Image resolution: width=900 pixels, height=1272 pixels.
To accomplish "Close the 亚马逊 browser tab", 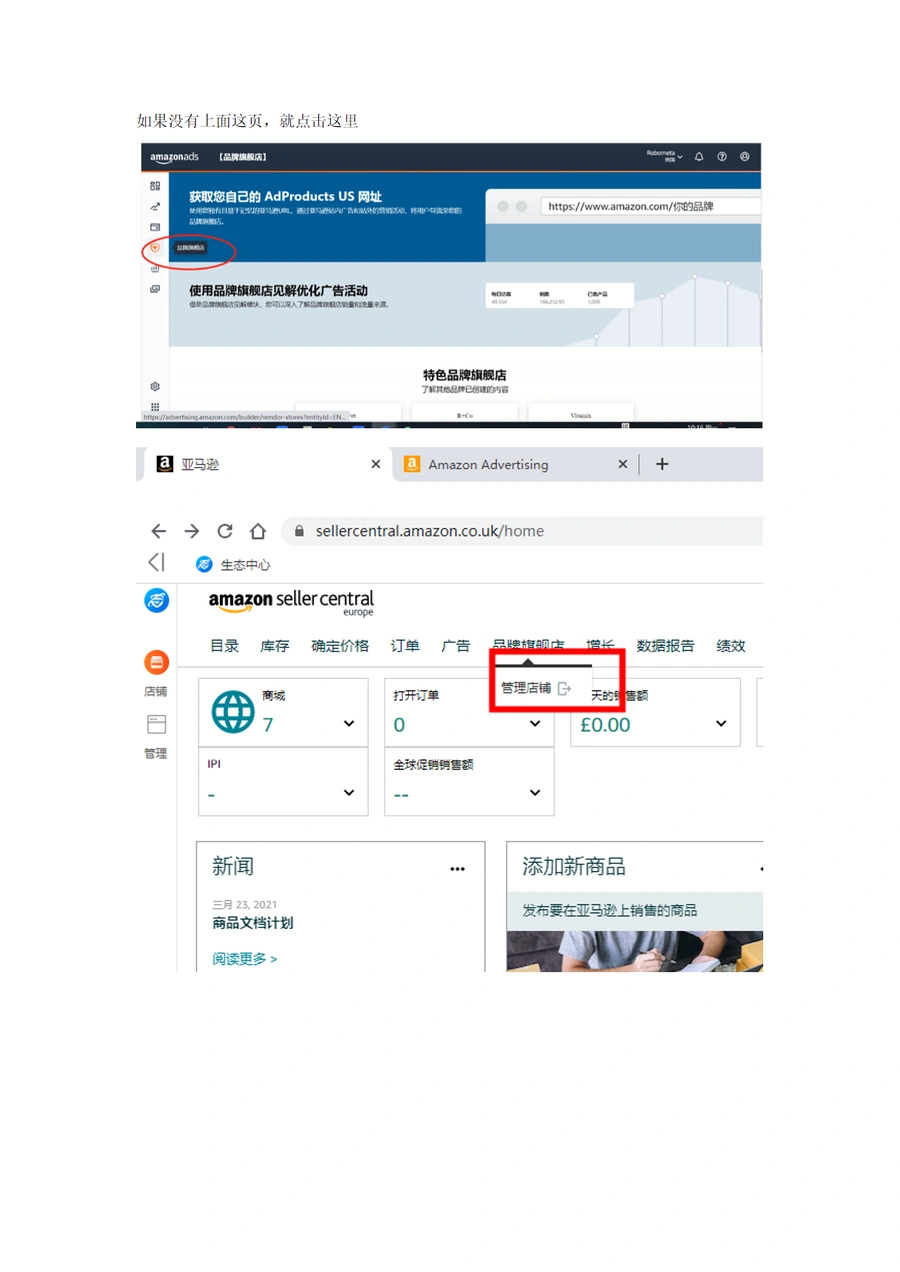I will point(376,464).
